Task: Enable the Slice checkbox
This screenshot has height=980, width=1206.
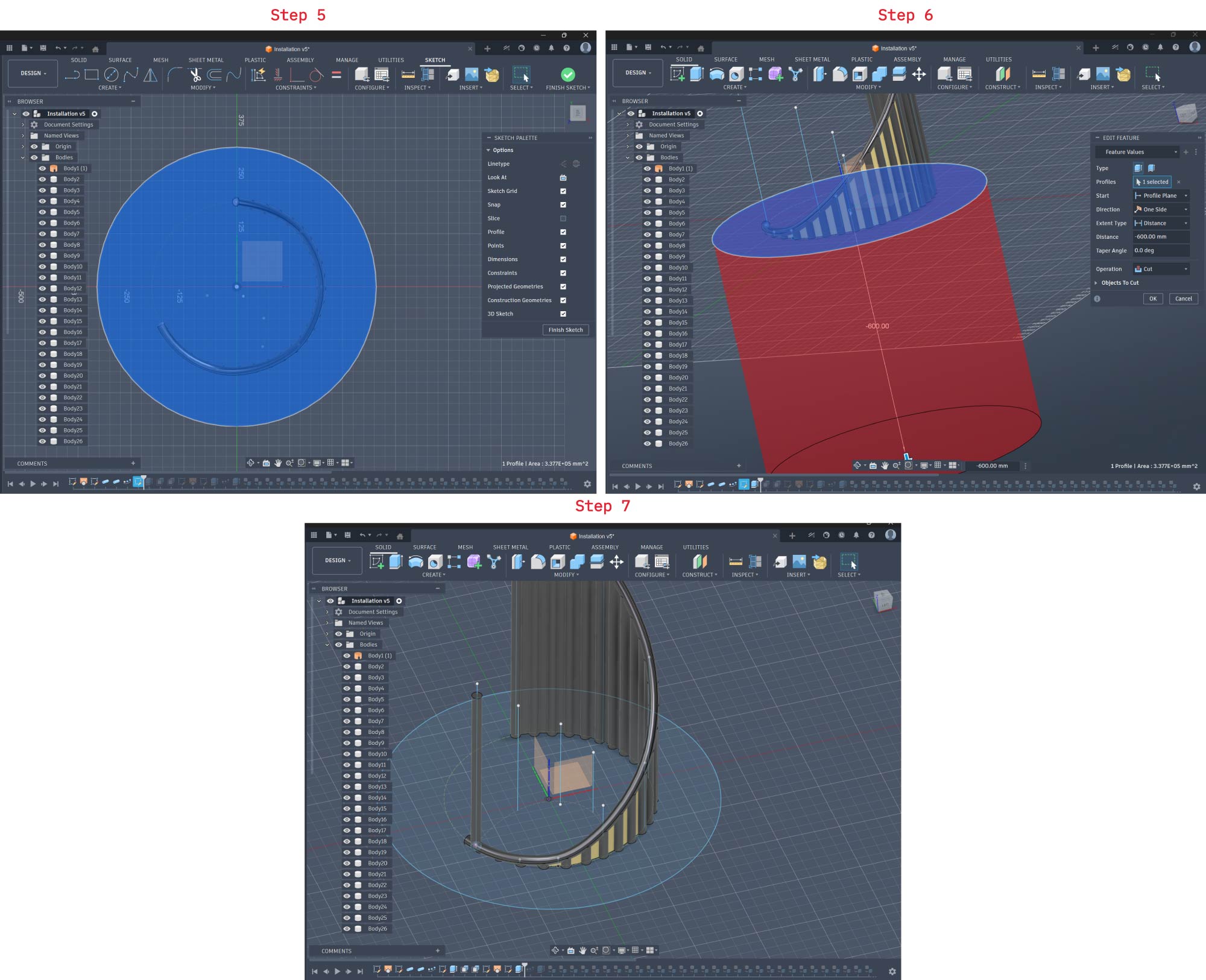Action: tap(563, 218)
